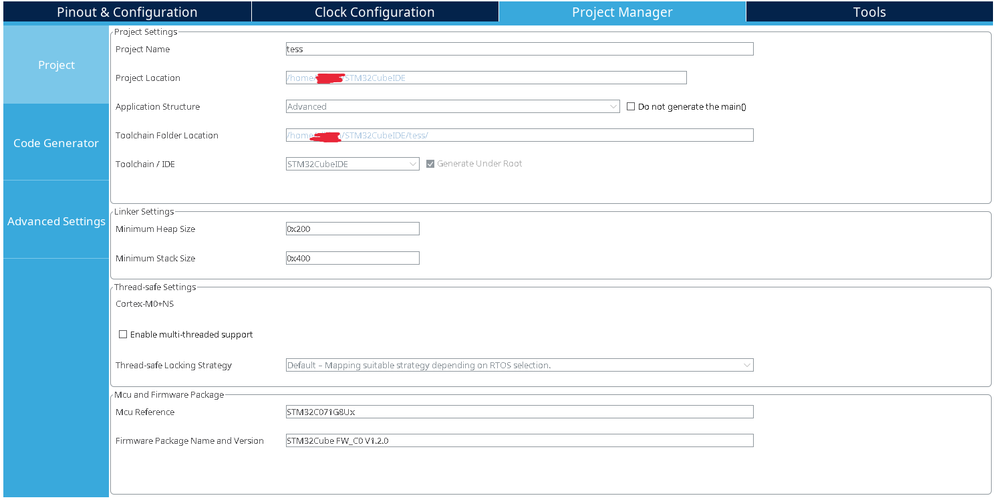
Task: Enable multi-threaded support checkbox
Action: point(123,334)
